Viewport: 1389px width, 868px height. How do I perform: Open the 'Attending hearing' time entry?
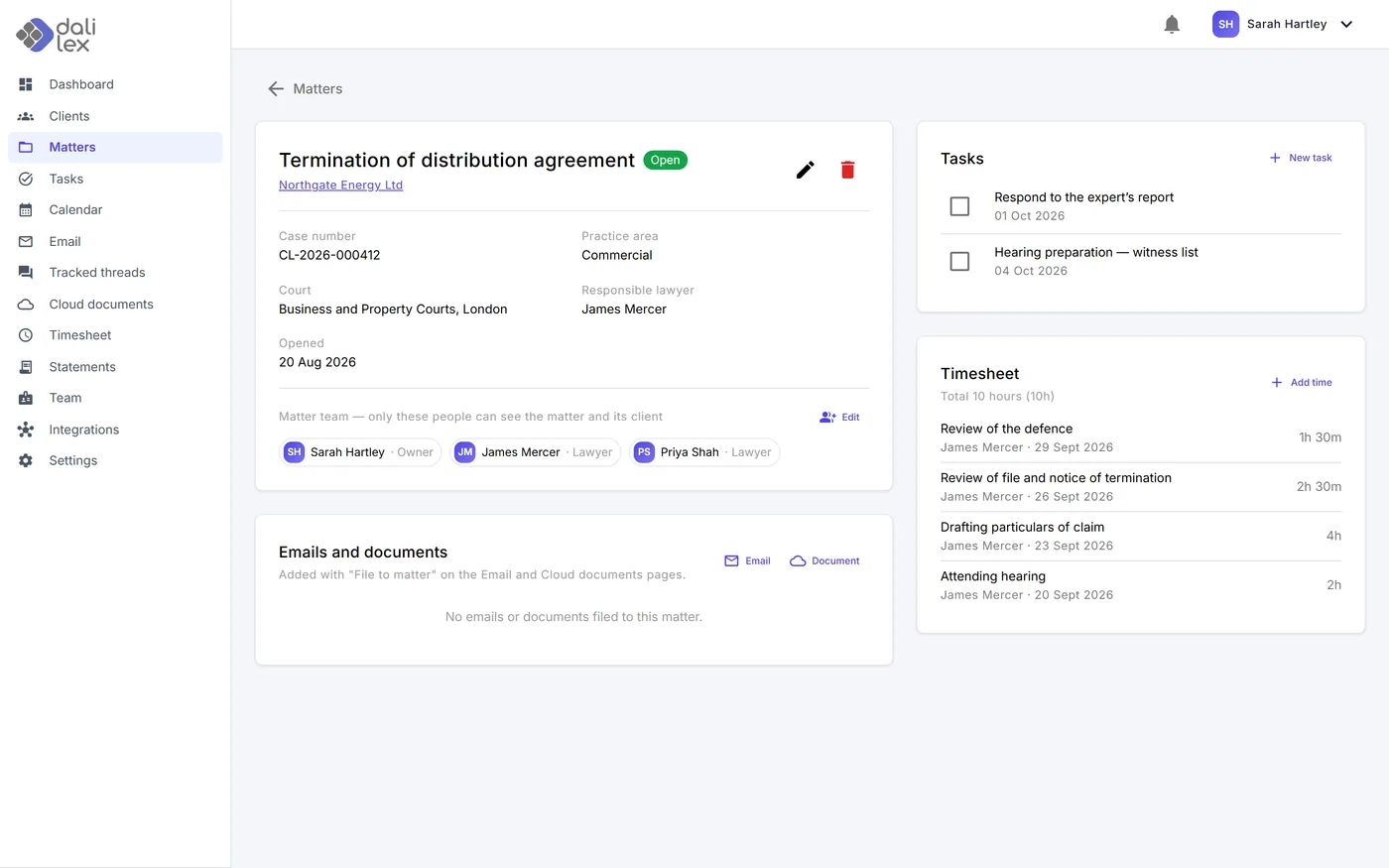1141,585
